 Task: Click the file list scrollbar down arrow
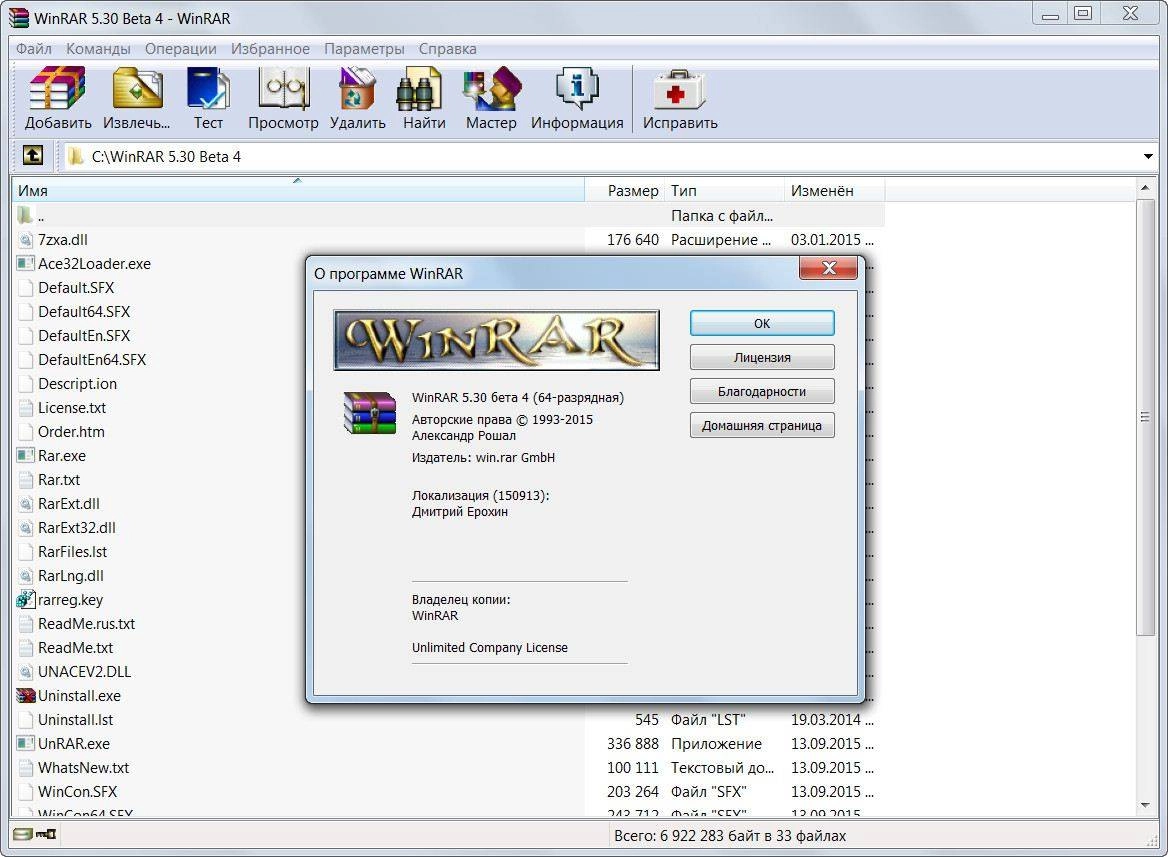pyautogui.click(x=1145, y=805)
